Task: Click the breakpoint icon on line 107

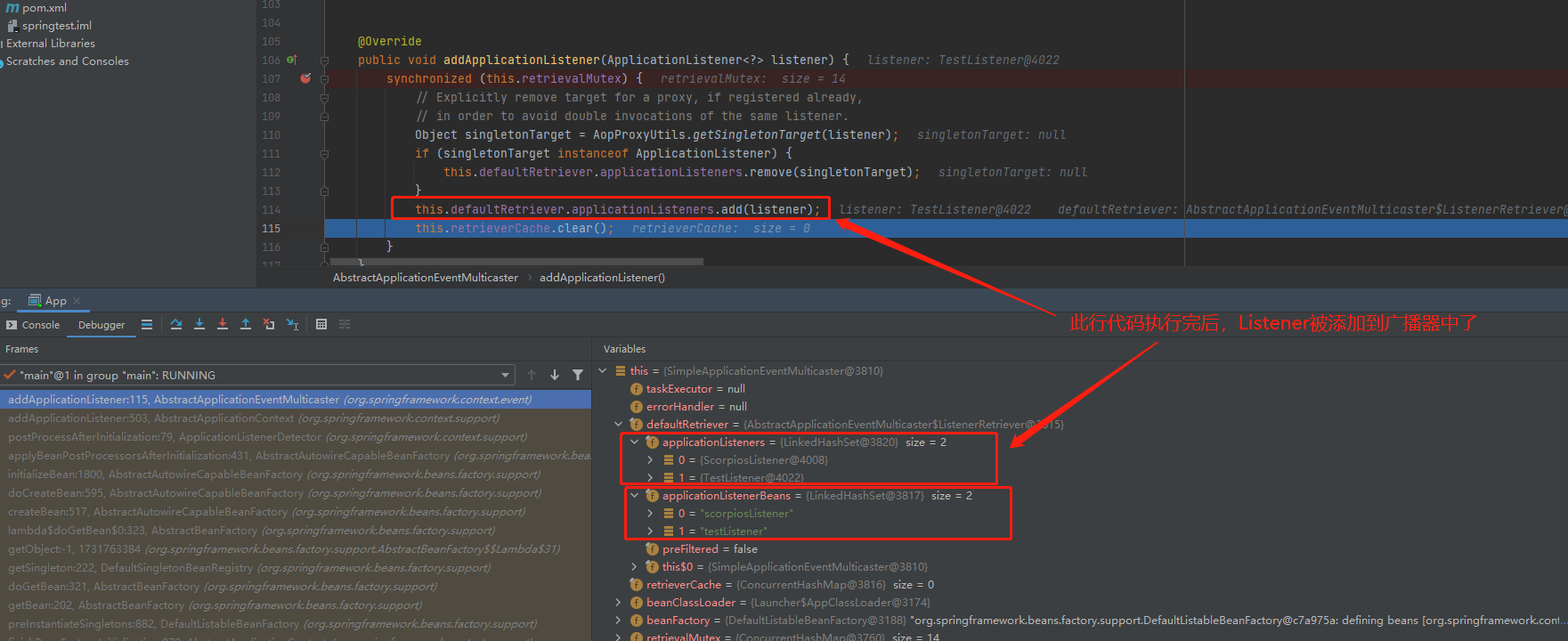Action: [x=305, y=78]
